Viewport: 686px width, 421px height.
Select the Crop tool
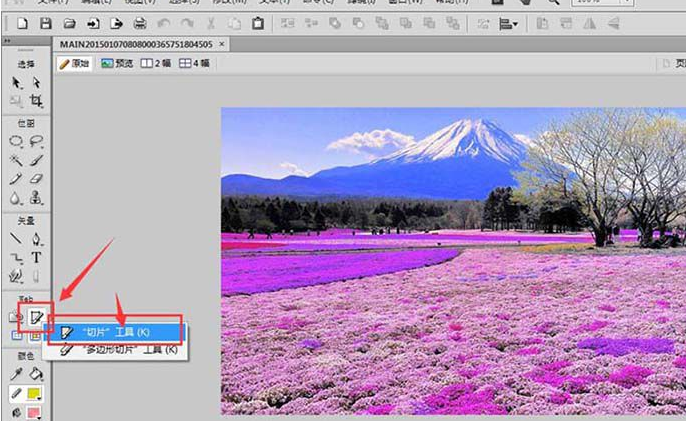(36, 101)
